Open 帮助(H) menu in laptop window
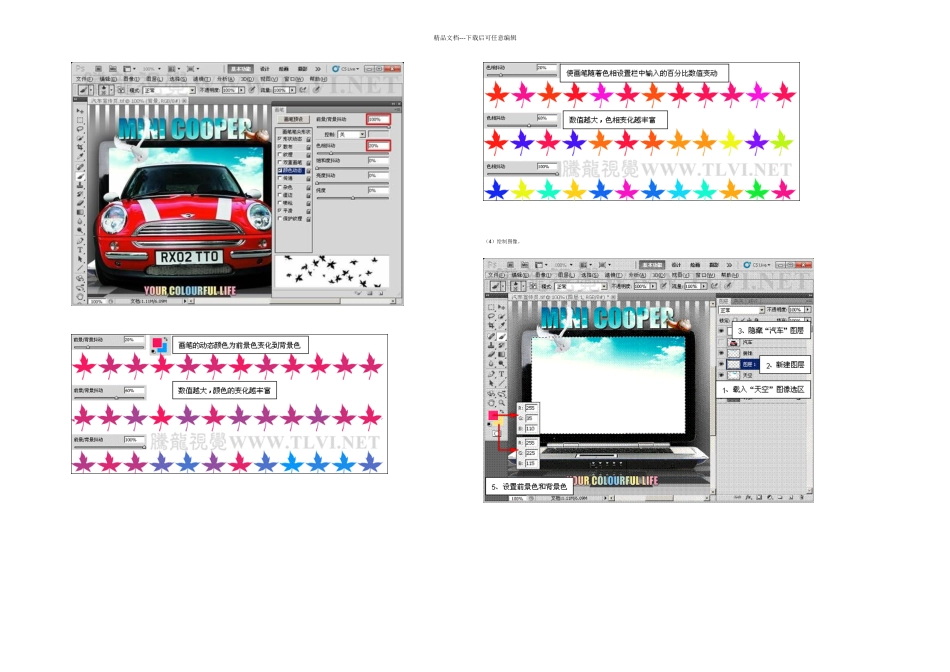Image resolution: width=950 pixels, height=672 pixels. point(730,275)
